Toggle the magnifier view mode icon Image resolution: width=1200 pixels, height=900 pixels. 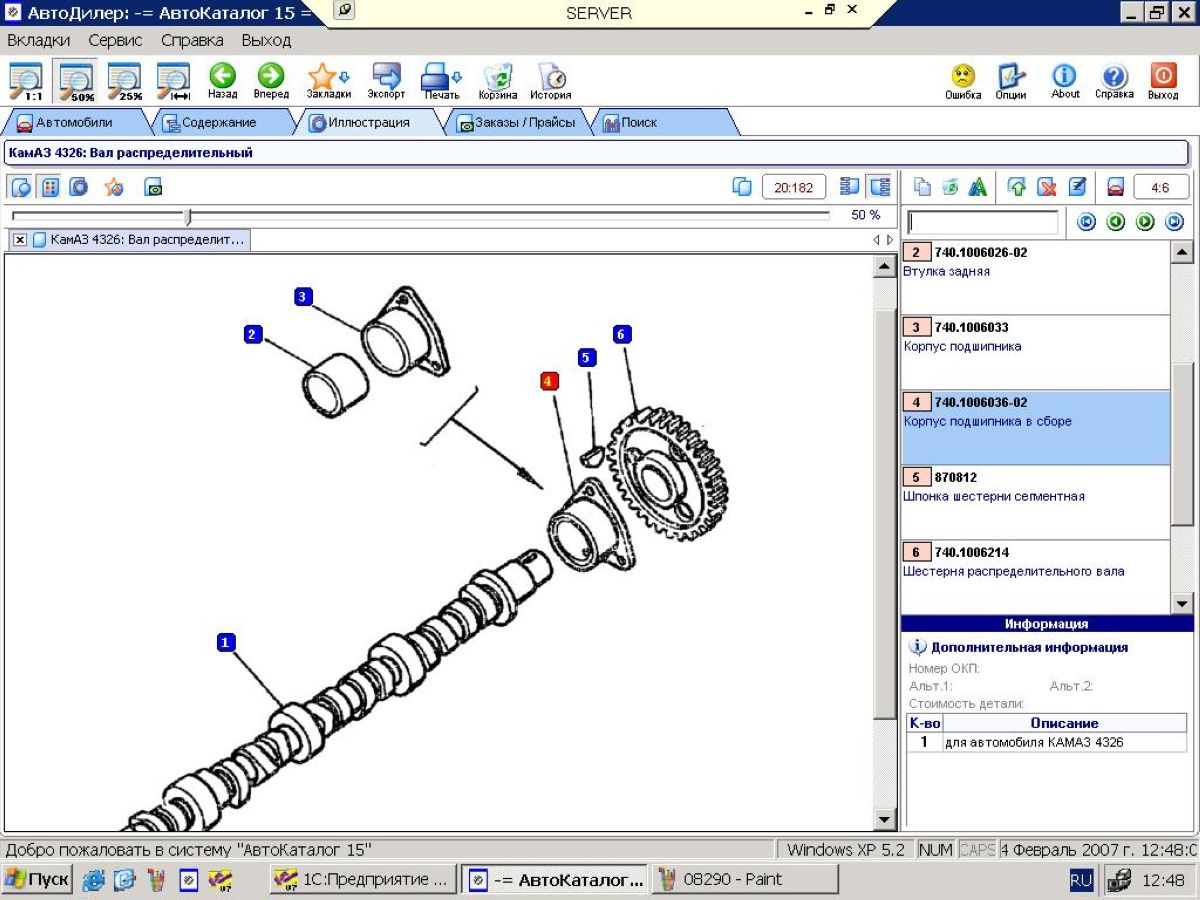(21, 187)
